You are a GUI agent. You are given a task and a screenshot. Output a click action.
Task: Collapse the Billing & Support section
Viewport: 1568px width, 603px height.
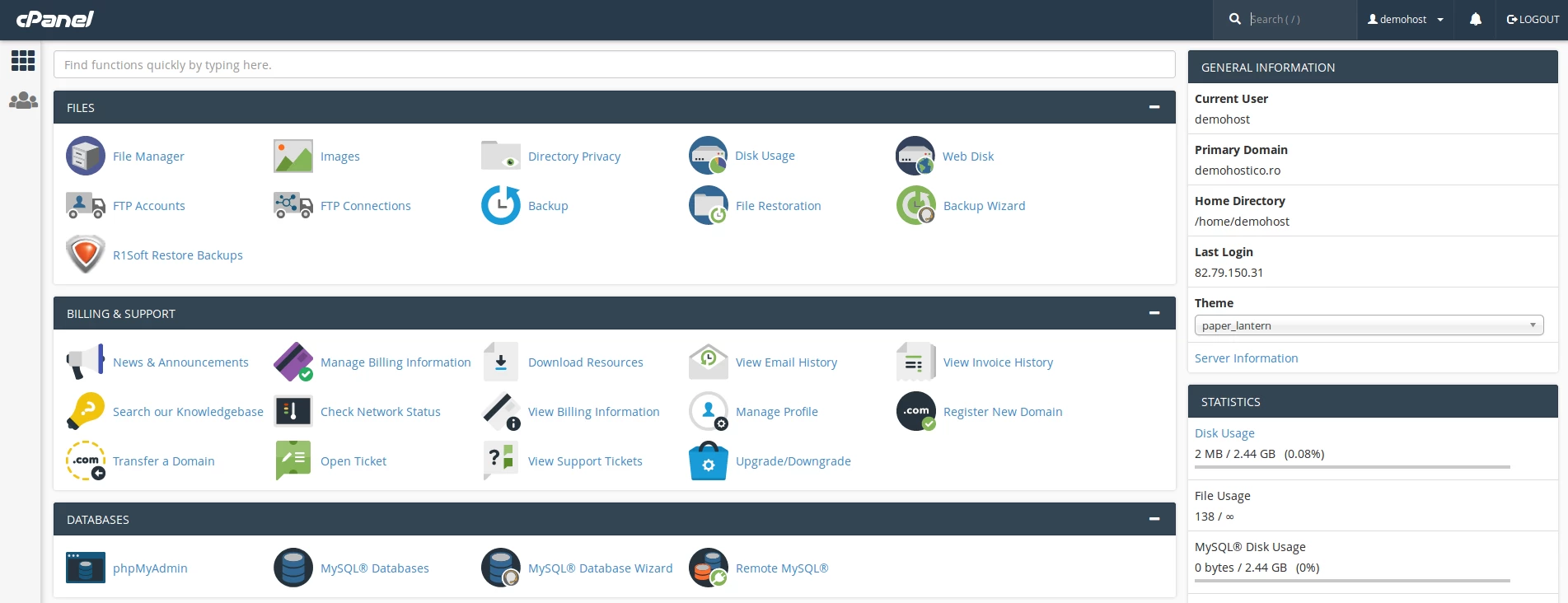coord(1154,313)
